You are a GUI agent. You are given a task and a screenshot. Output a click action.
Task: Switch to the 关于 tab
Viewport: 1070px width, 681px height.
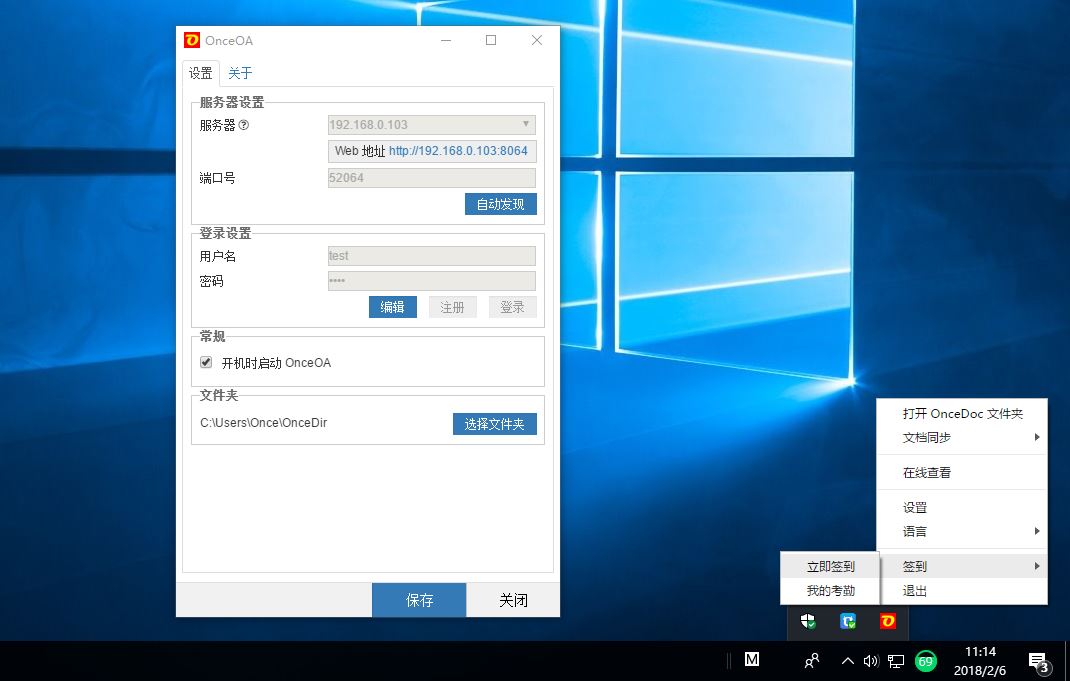pyautogui.click(x=239, y=72)
